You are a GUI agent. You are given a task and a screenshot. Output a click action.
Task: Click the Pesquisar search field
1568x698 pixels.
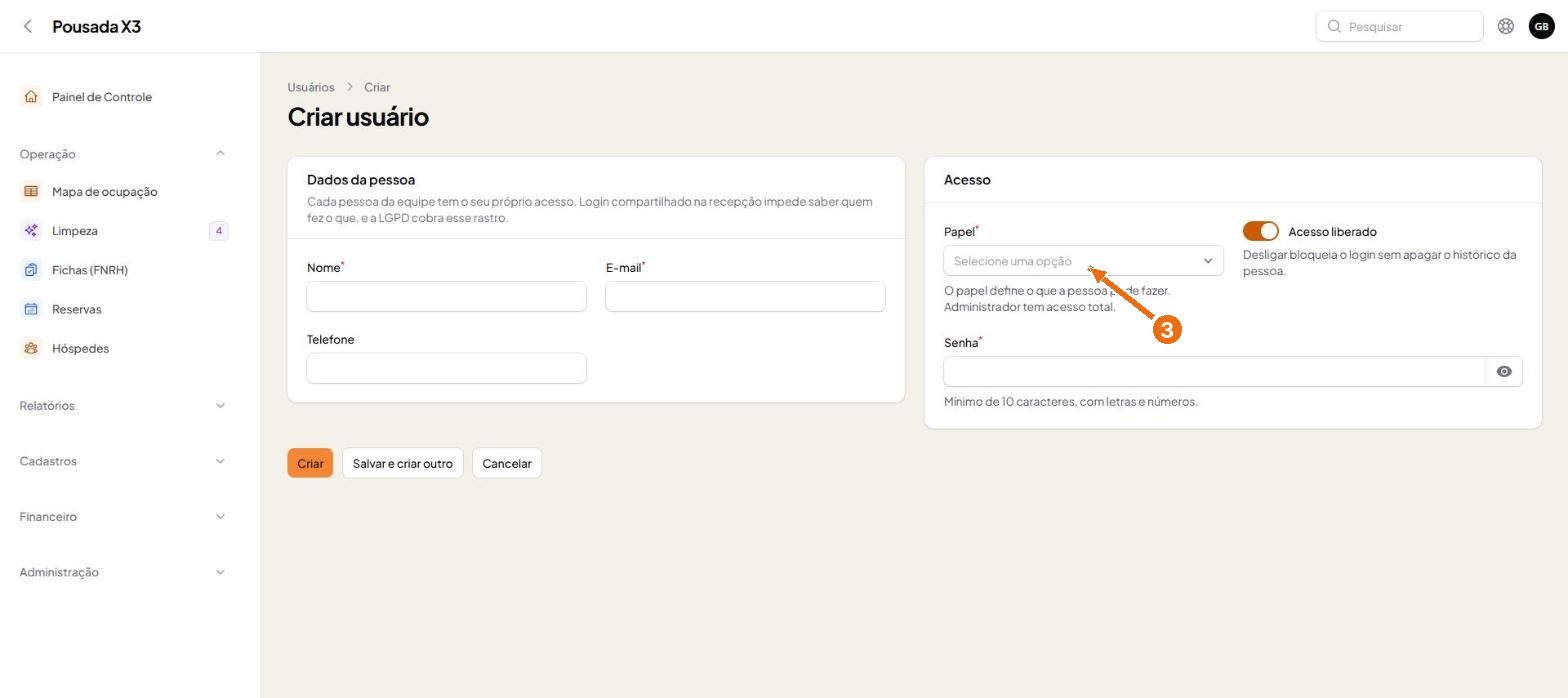point(1399,26)
